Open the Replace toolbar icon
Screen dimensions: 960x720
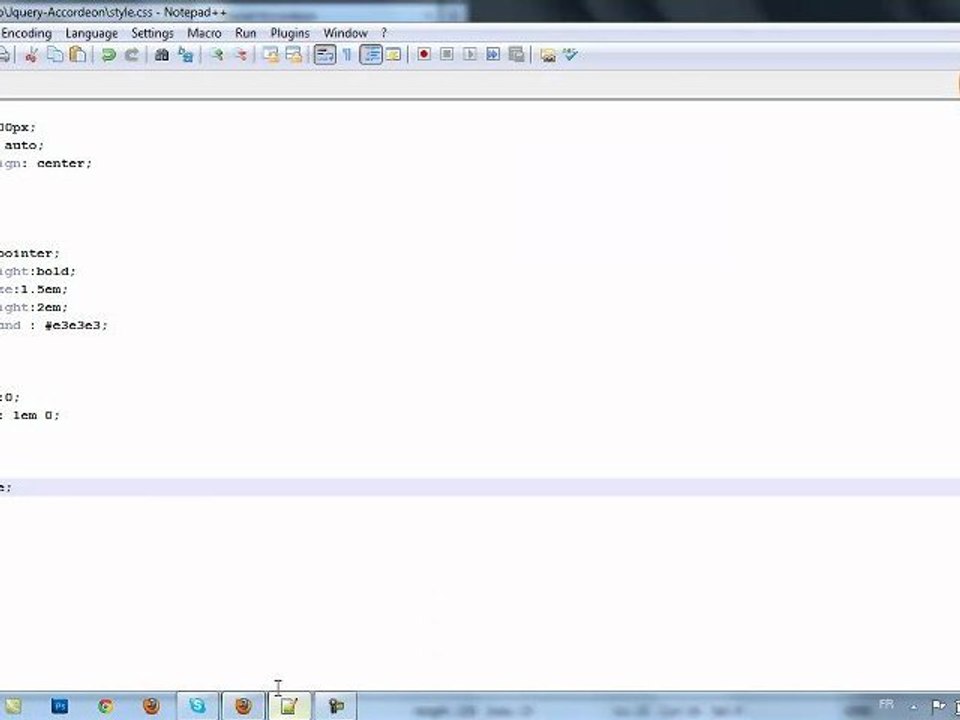[185, 54]
